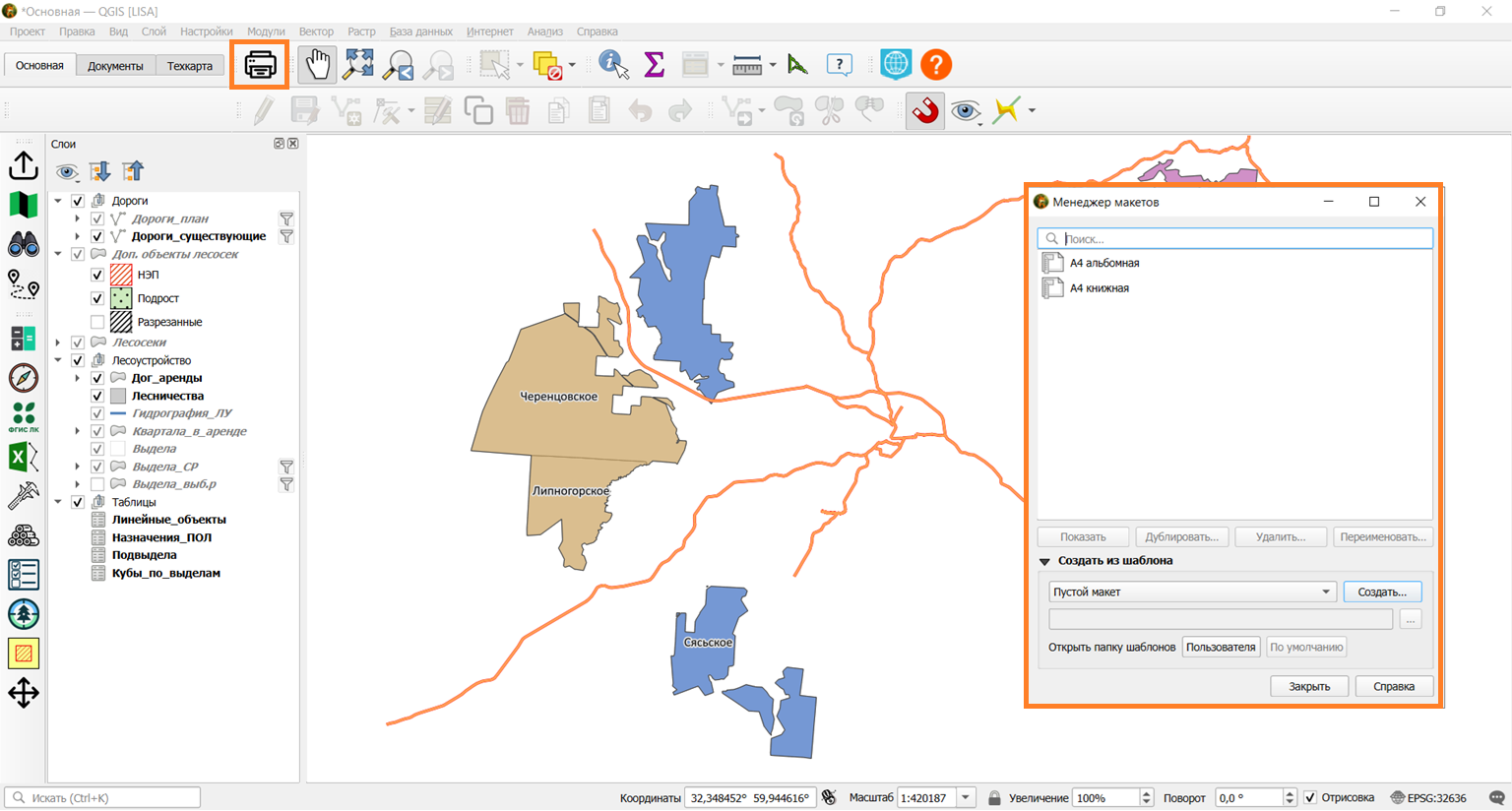Open the binoculars search tool in sidebar
Screen dimensions: 1512x811
click(x=24, y=244)
